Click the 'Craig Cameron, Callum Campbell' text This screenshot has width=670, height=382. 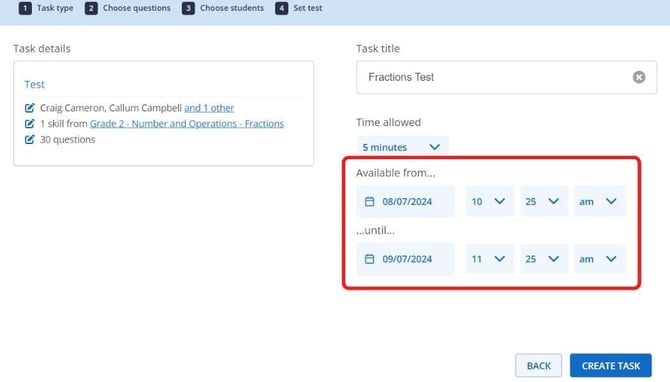click(111, 108)
